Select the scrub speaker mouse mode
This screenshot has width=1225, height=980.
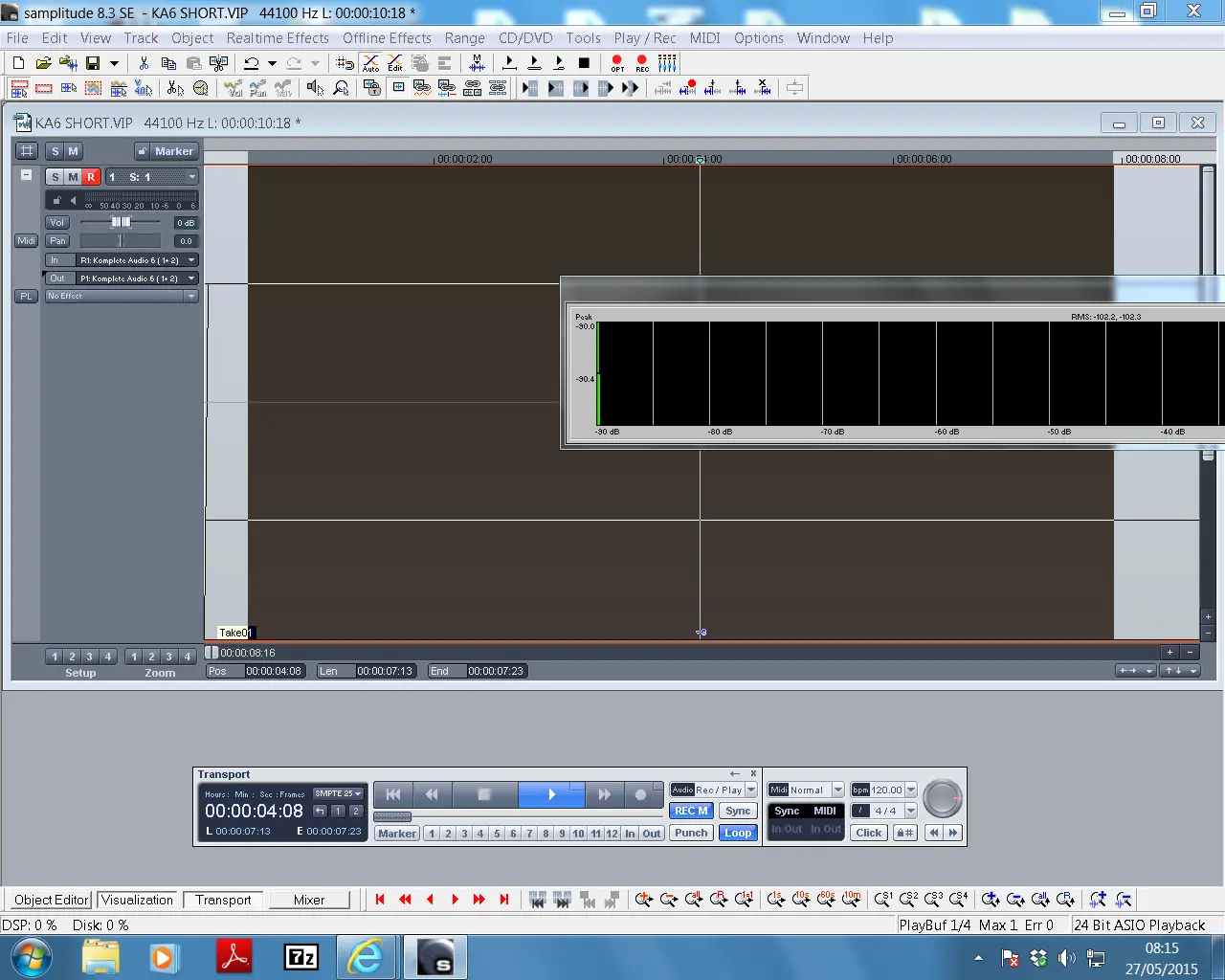(315, 88)
